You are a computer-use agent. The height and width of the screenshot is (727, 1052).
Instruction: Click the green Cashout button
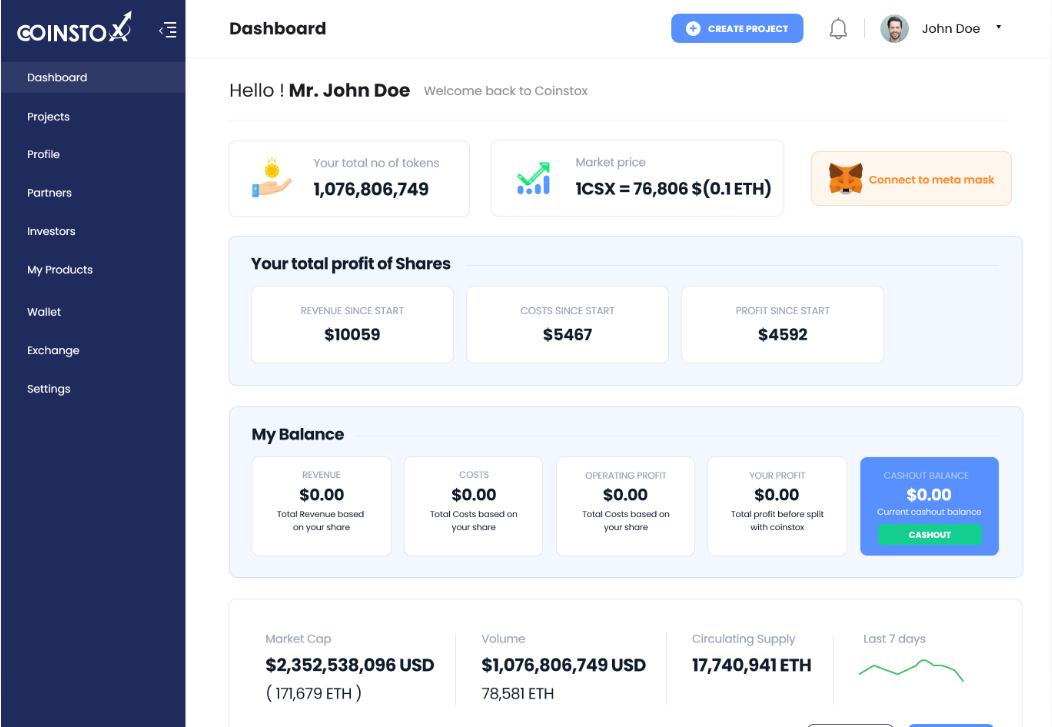coord(929,535)
